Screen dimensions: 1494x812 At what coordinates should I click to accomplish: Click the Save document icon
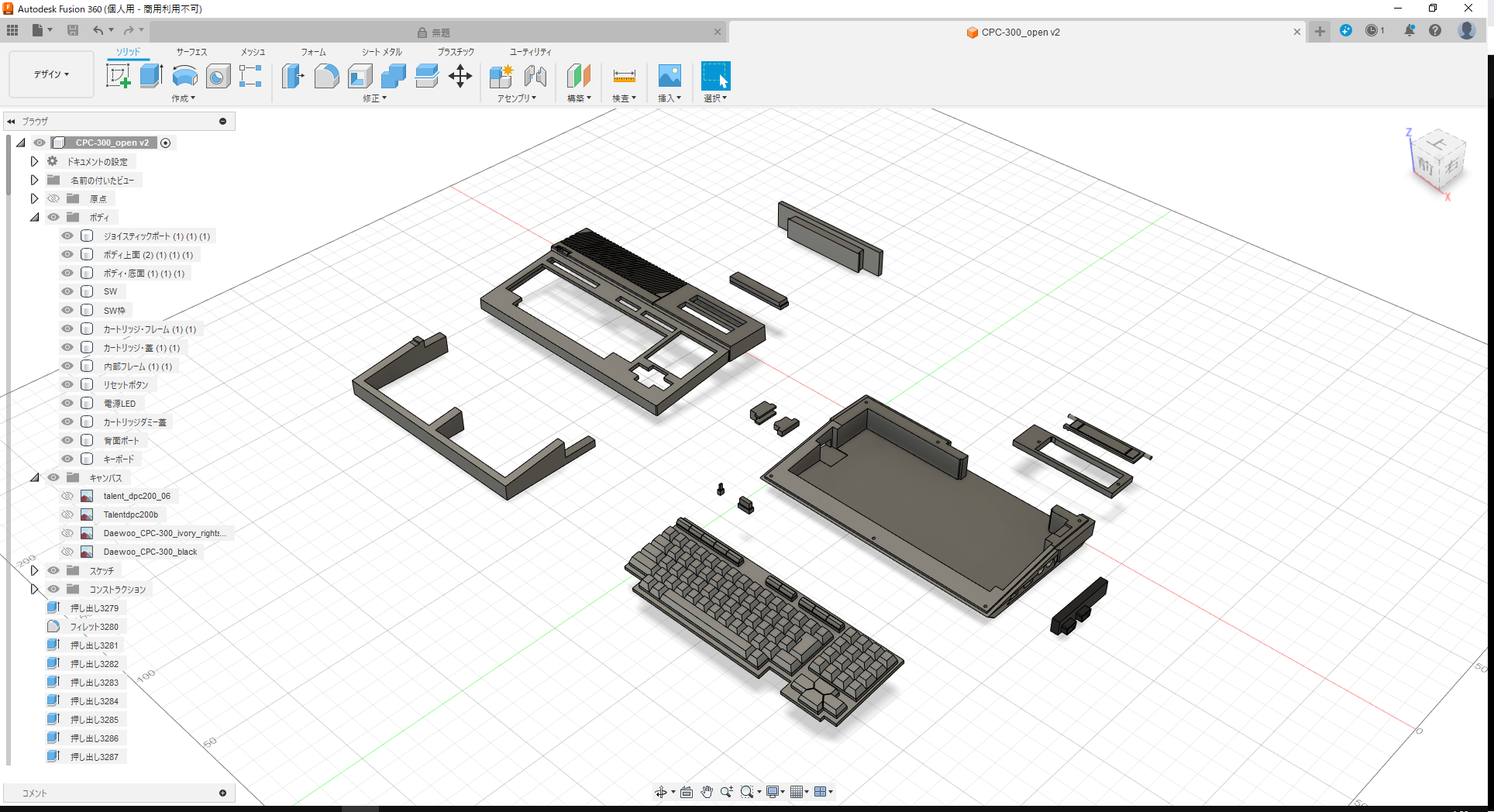pos(73,29)
